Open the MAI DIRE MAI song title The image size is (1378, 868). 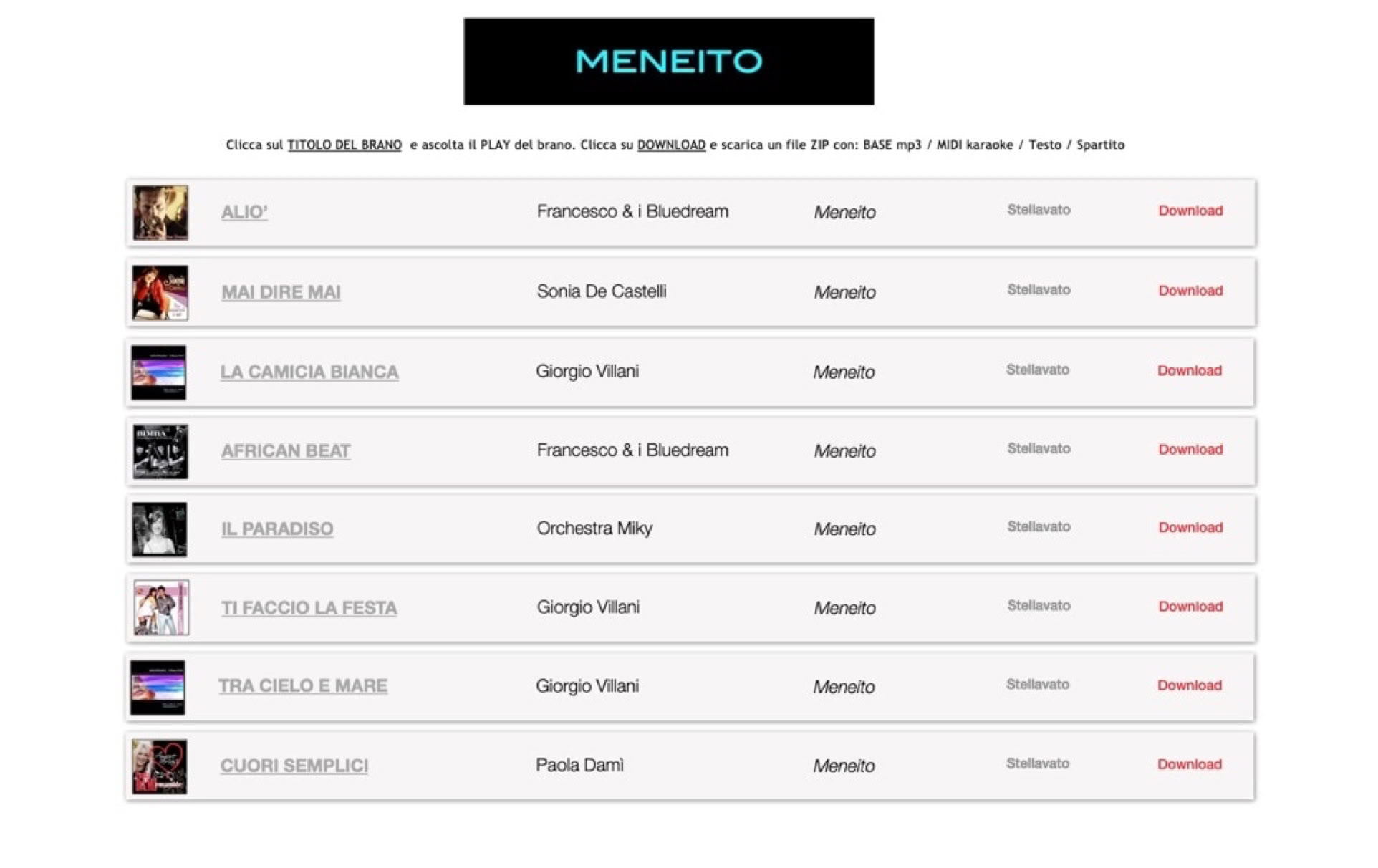(x=281, y=292)
